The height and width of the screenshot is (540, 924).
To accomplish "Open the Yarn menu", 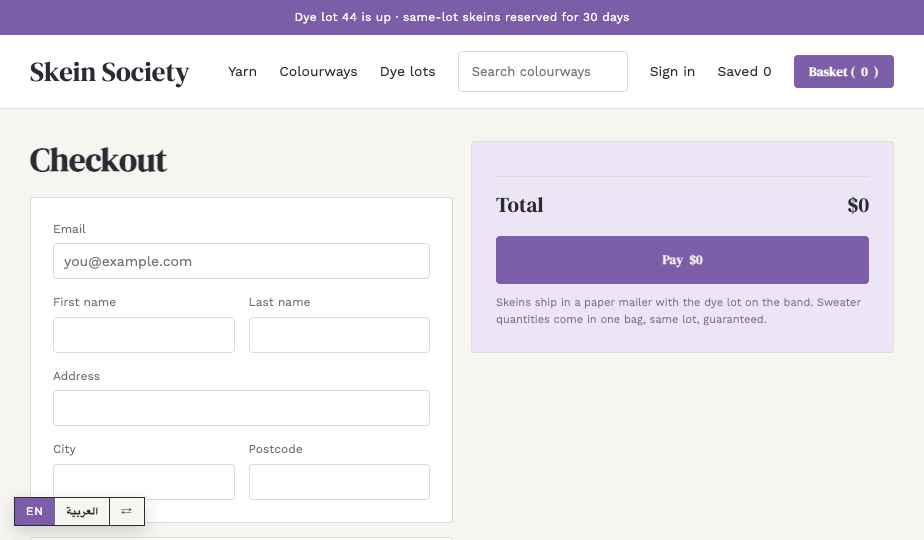I will pyautogui.click(x=242, y=71).
